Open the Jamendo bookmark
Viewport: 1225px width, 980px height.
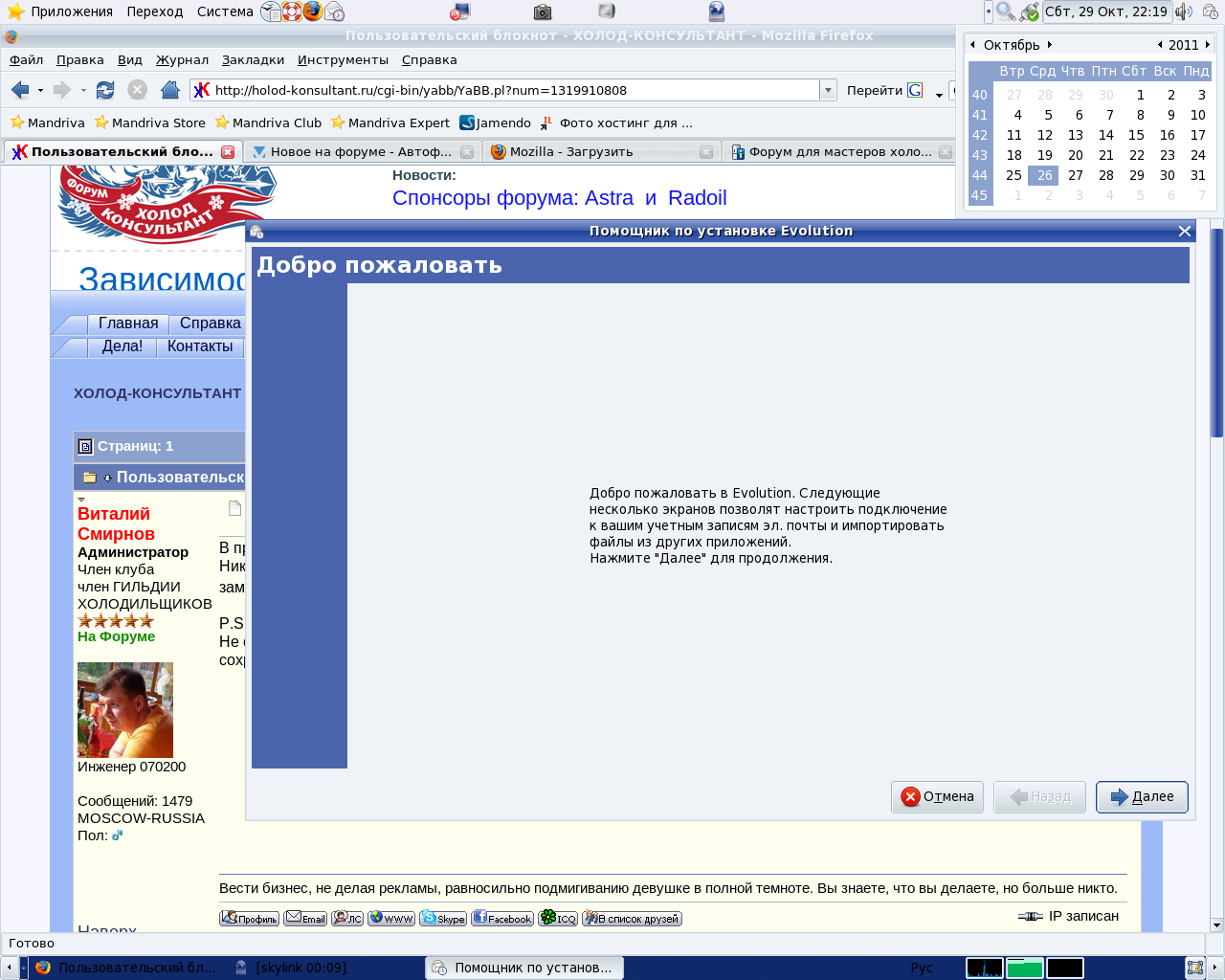(495, 122)
